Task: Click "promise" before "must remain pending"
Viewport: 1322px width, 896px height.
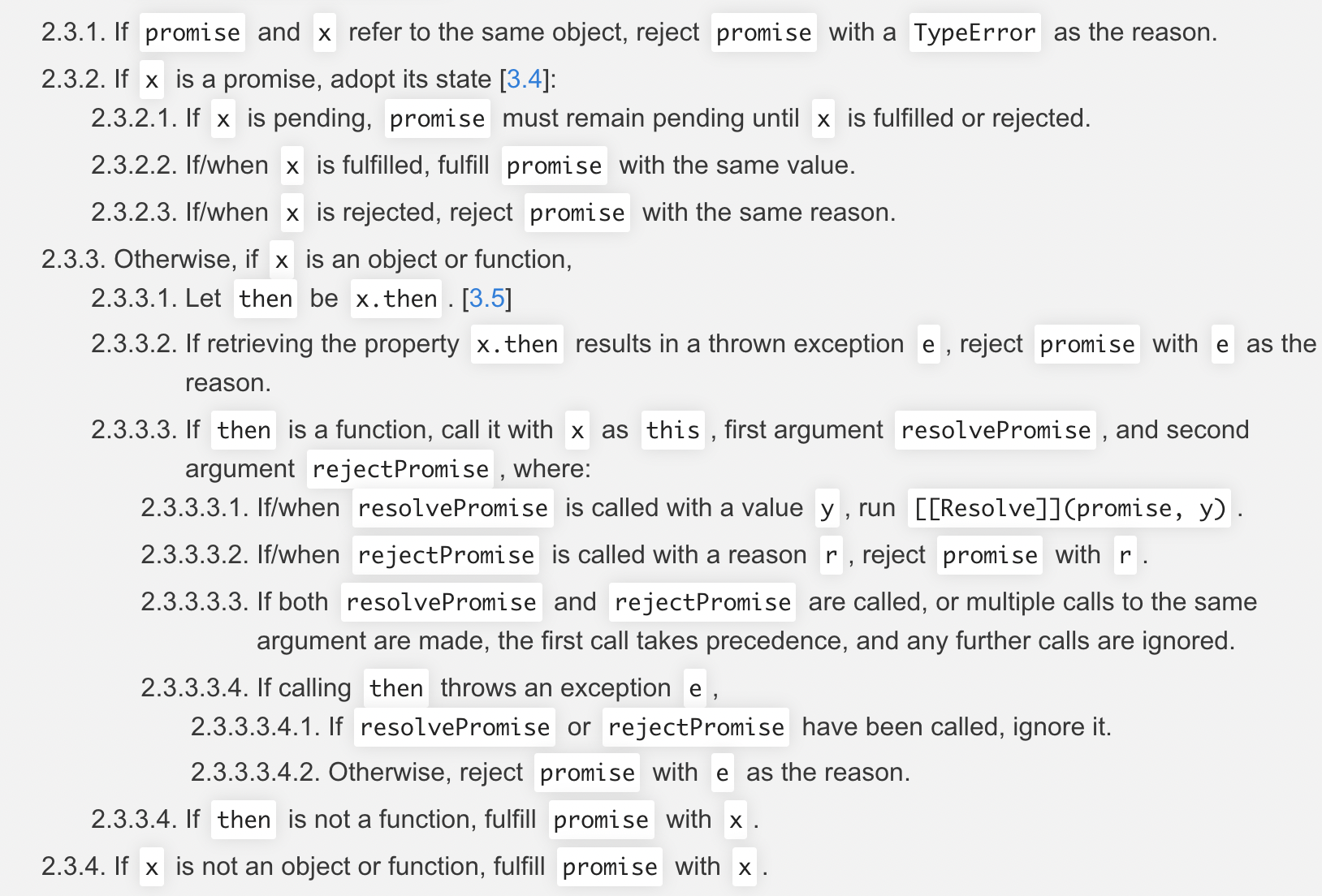Action: [x=437, y=118]
